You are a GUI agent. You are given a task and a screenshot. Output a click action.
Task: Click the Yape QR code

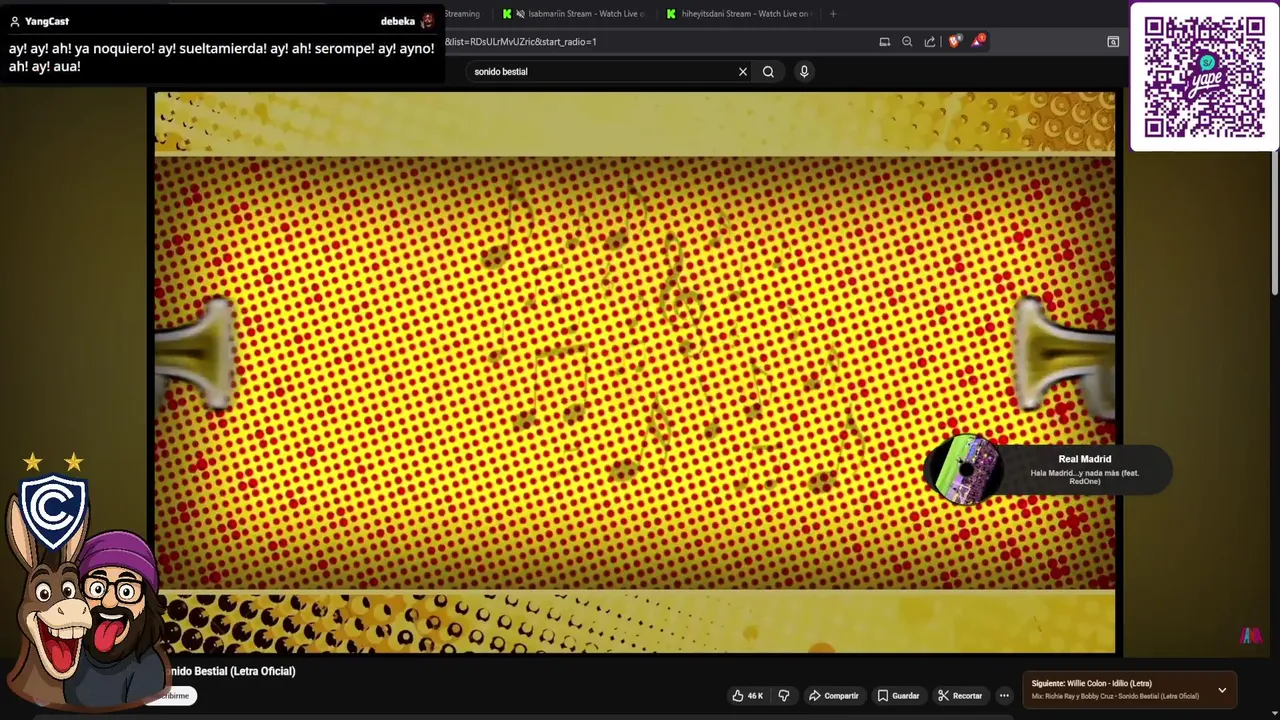[x=1205, y=77]
